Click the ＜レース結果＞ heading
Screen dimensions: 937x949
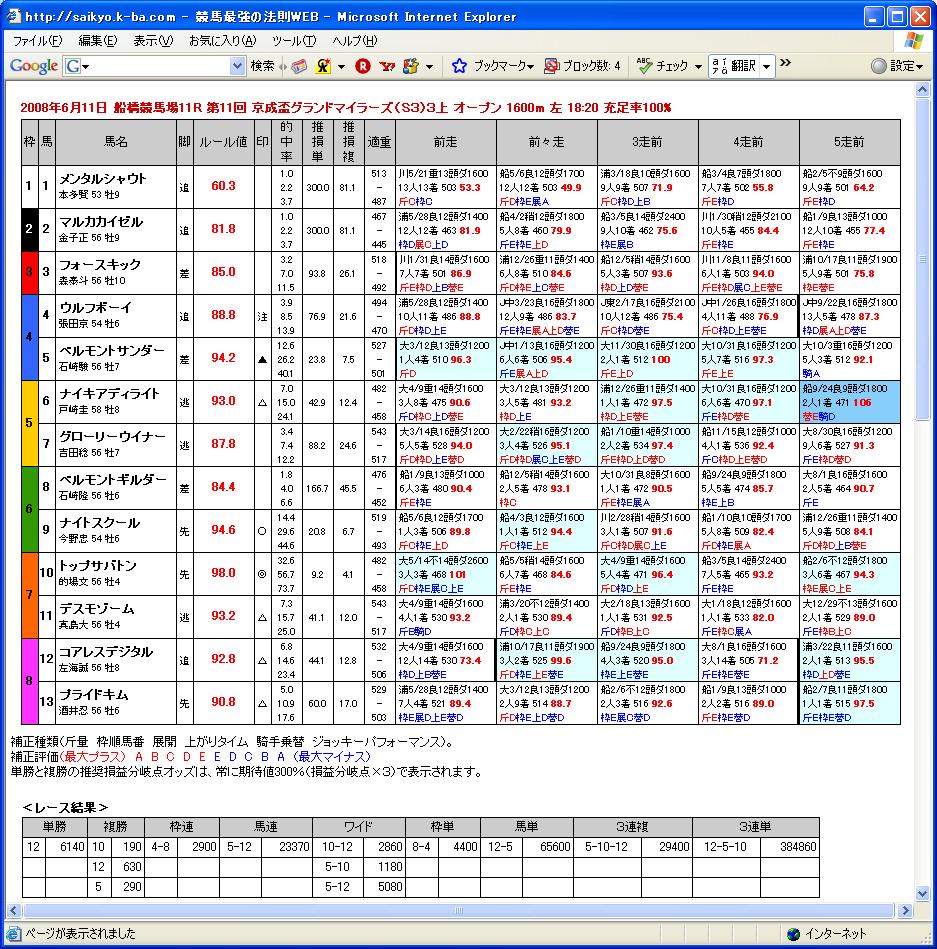[x=65, y=807]
